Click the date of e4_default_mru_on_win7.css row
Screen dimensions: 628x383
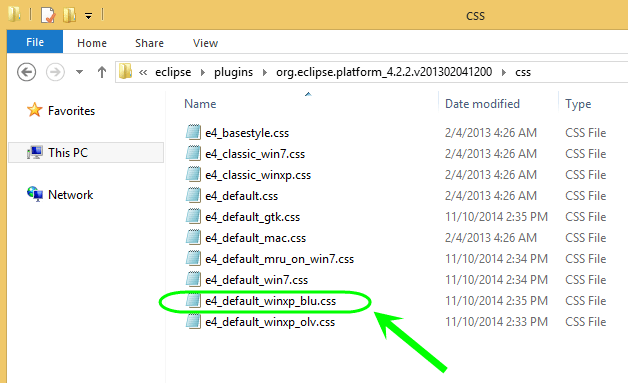pos(496,259)
